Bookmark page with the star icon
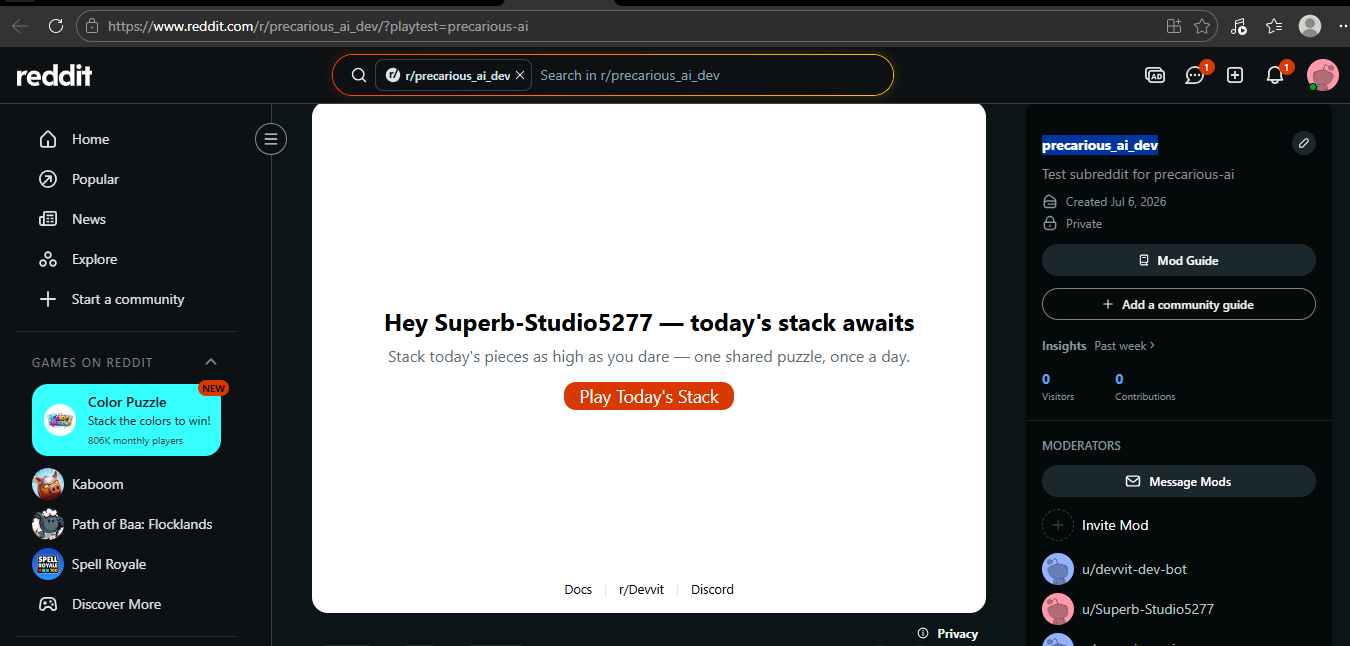The width and height of the screenshot is (1350, 646). coord(1202,26)
